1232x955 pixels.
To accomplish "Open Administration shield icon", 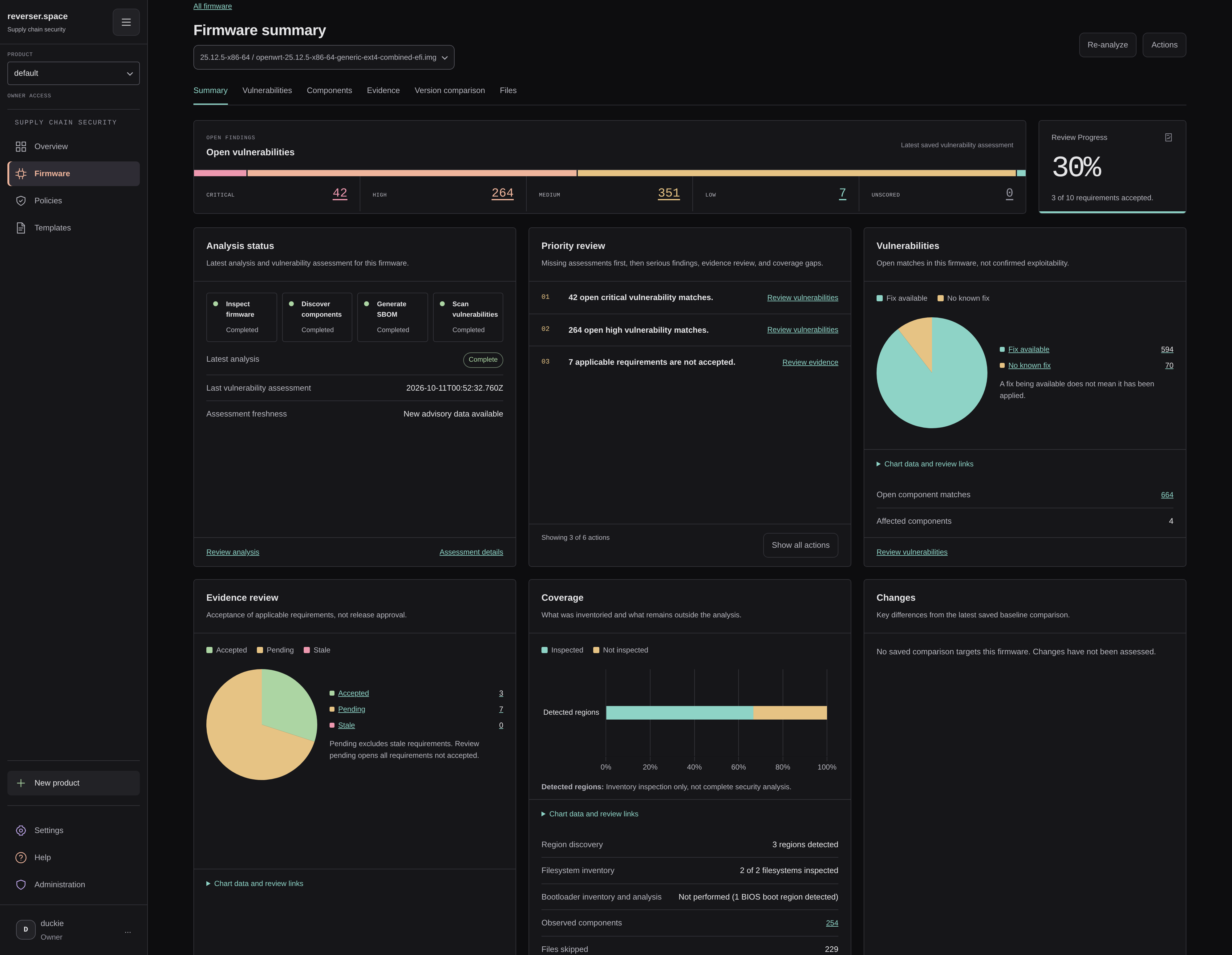I will click(x=21, y=884).
